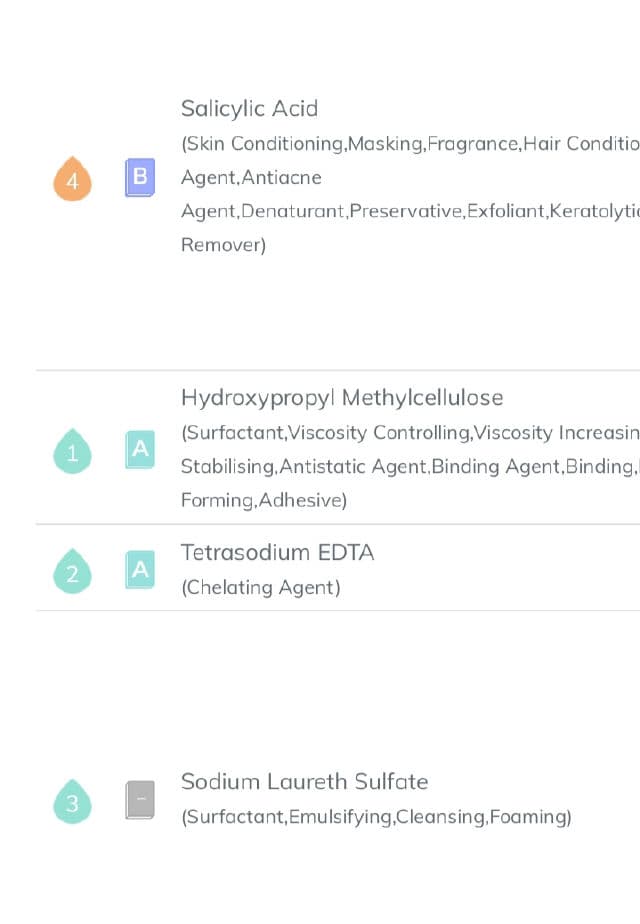Tap the '(Chelating Agent)' function text
The height and width of the screenshot is (924, 640).
pyautogui.click(x=260, y=588)
